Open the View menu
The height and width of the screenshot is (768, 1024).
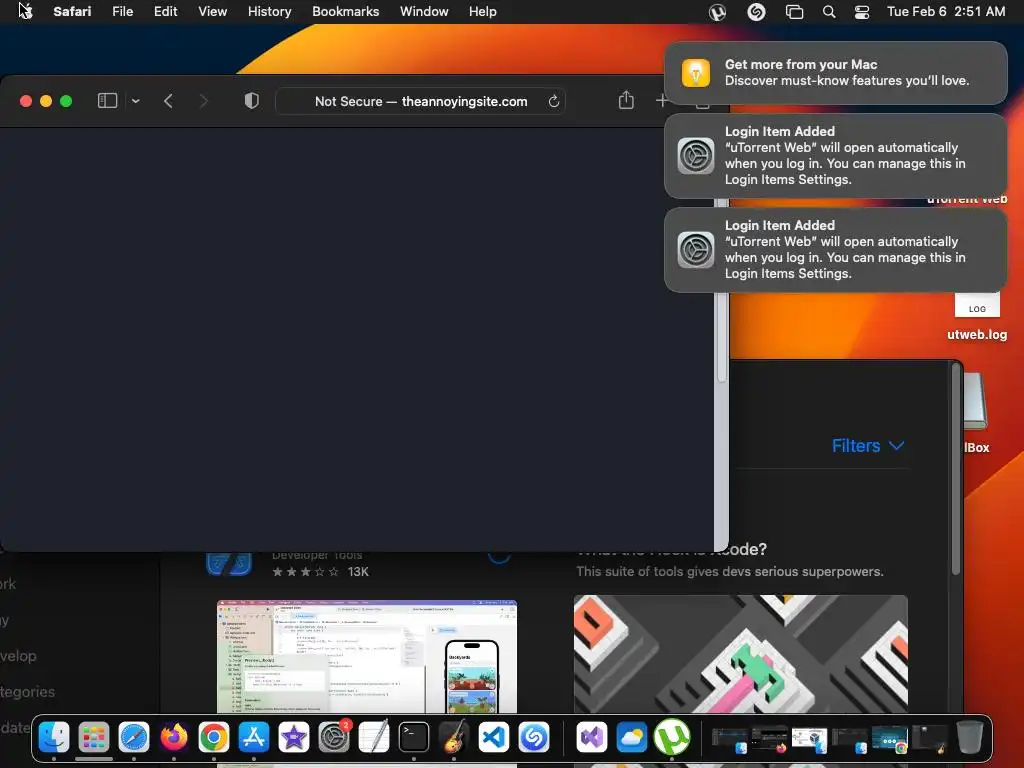[x=212, y=12]
